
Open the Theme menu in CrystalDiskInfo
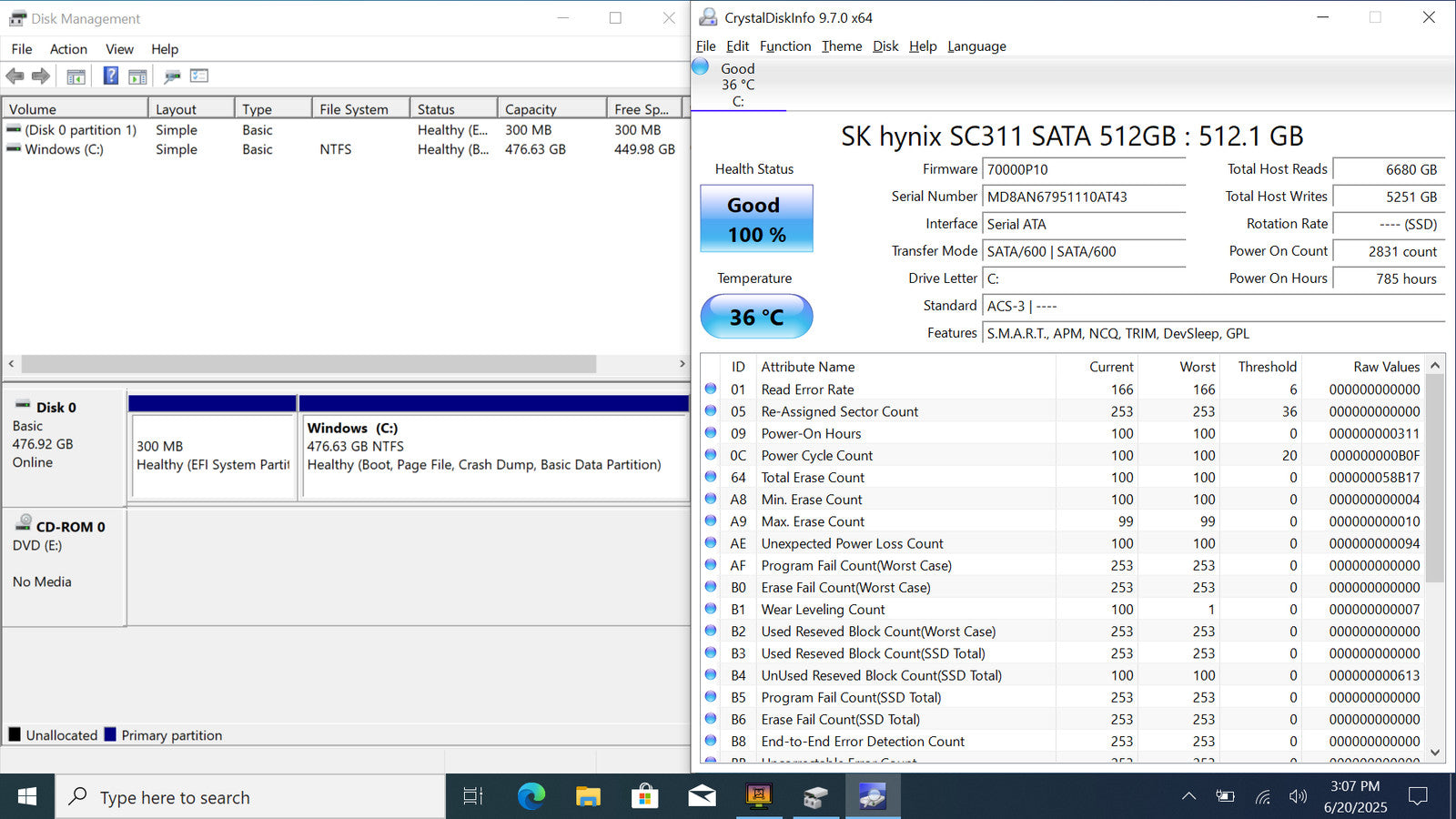841,46
